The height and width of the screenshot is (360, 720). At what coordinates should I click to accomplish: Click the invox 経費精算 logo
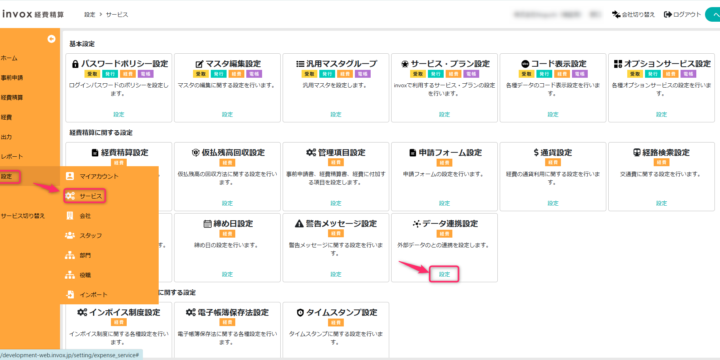(x=32, y=15)
